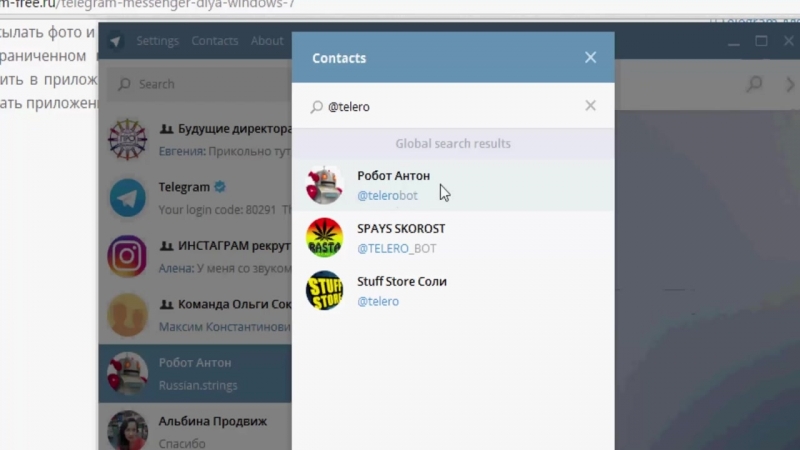
Task: Select the Stuff Store avatar
Action: tap(324, 290)
